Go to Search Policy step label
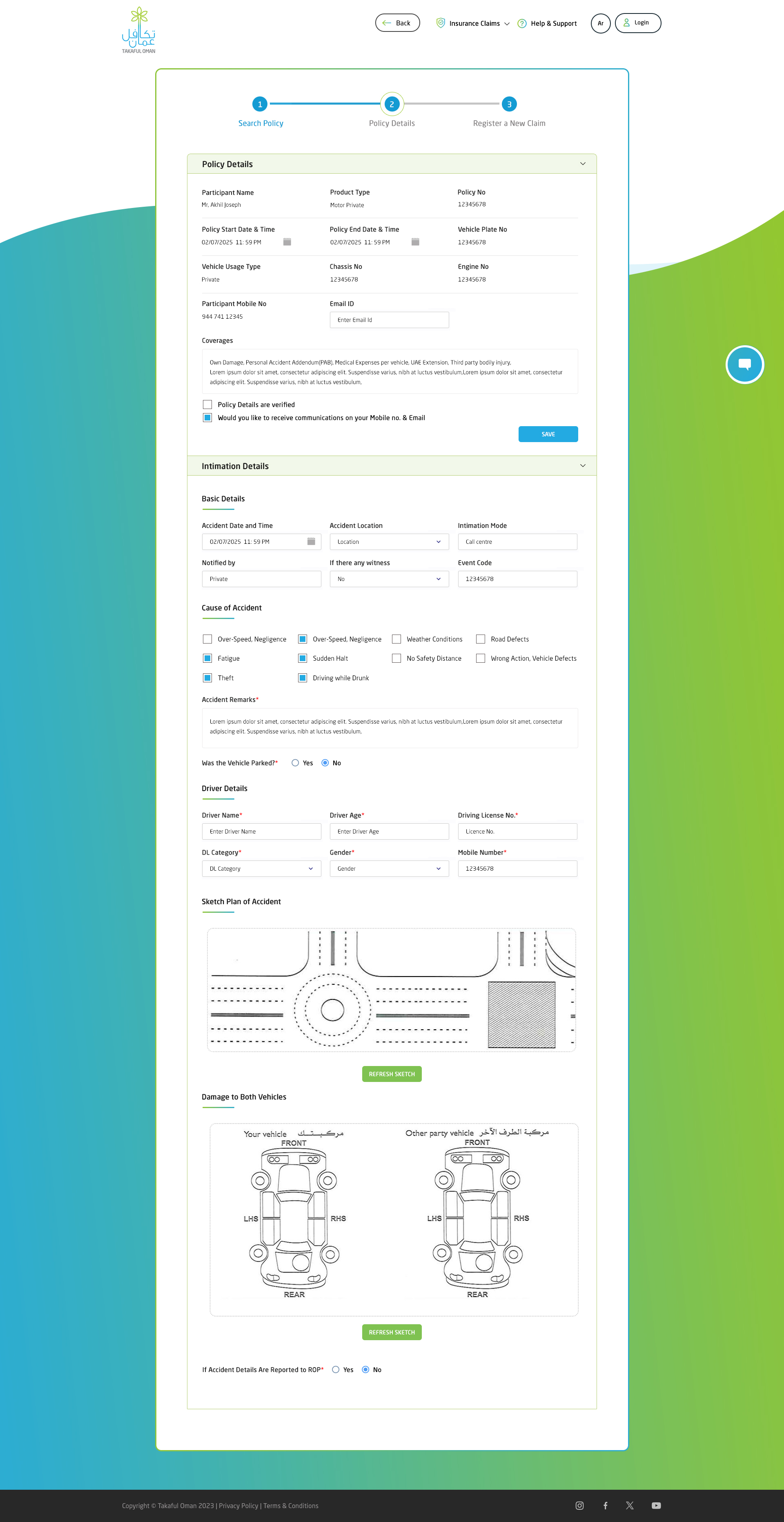 [x=261, y=123]
